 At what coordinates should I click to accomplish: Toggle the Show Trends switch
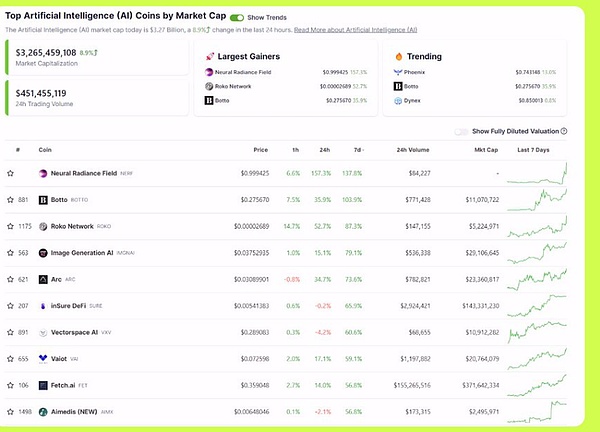point(236,18)
